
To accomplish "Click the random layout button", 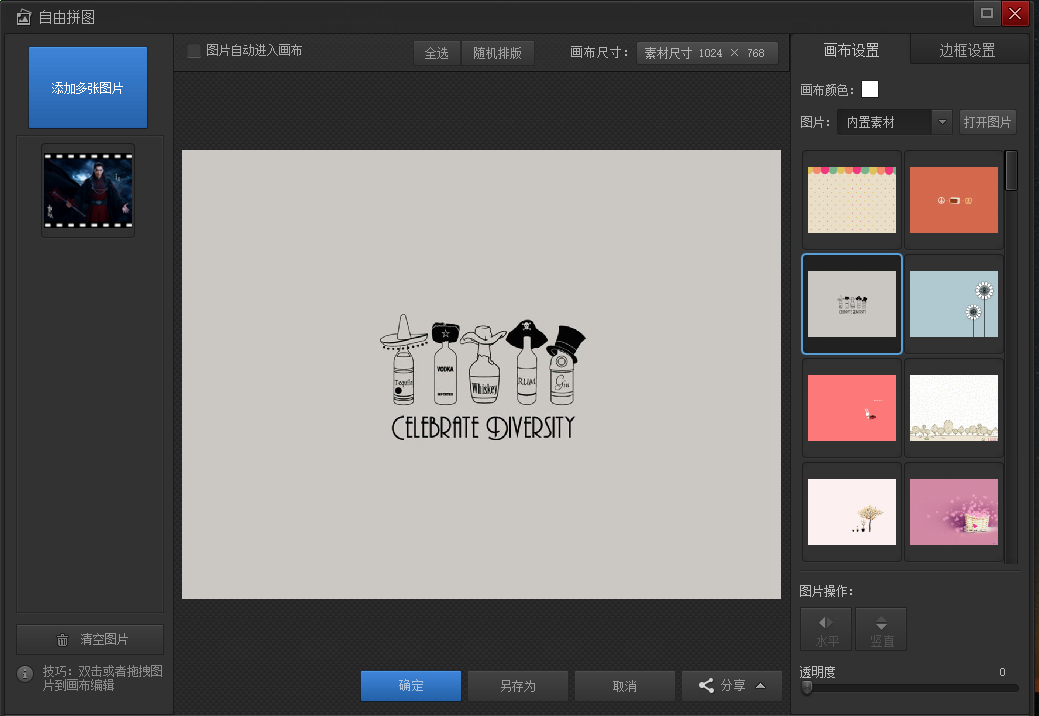I will (497, 53).
